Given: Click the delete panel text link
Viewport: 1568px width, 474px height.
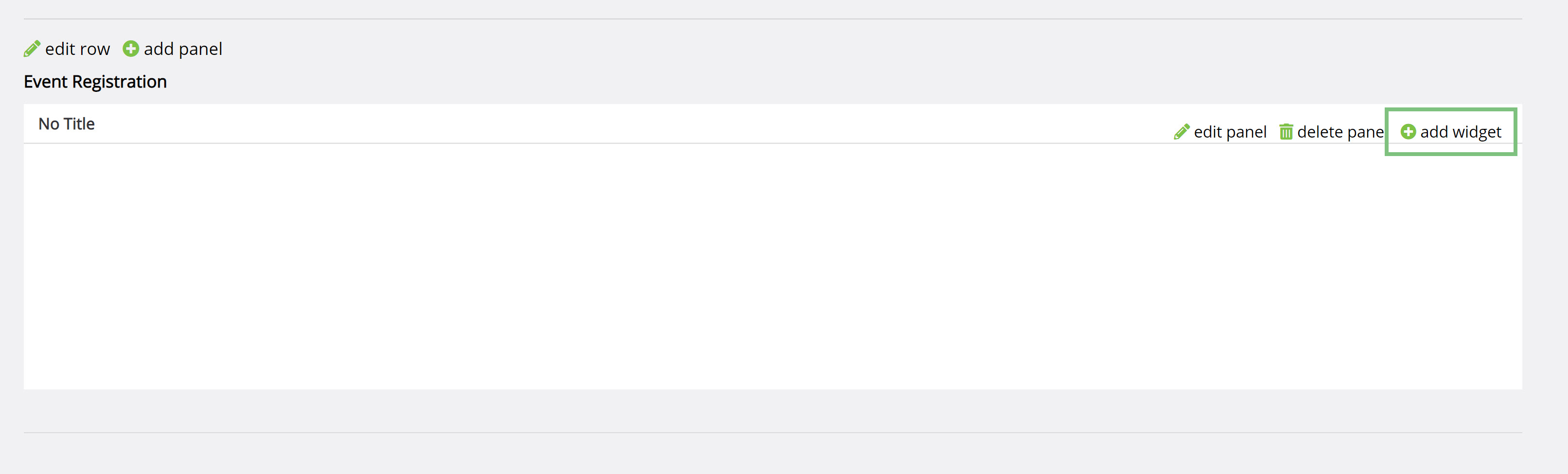Looking at the screenshot, I should click(1341, 132).
